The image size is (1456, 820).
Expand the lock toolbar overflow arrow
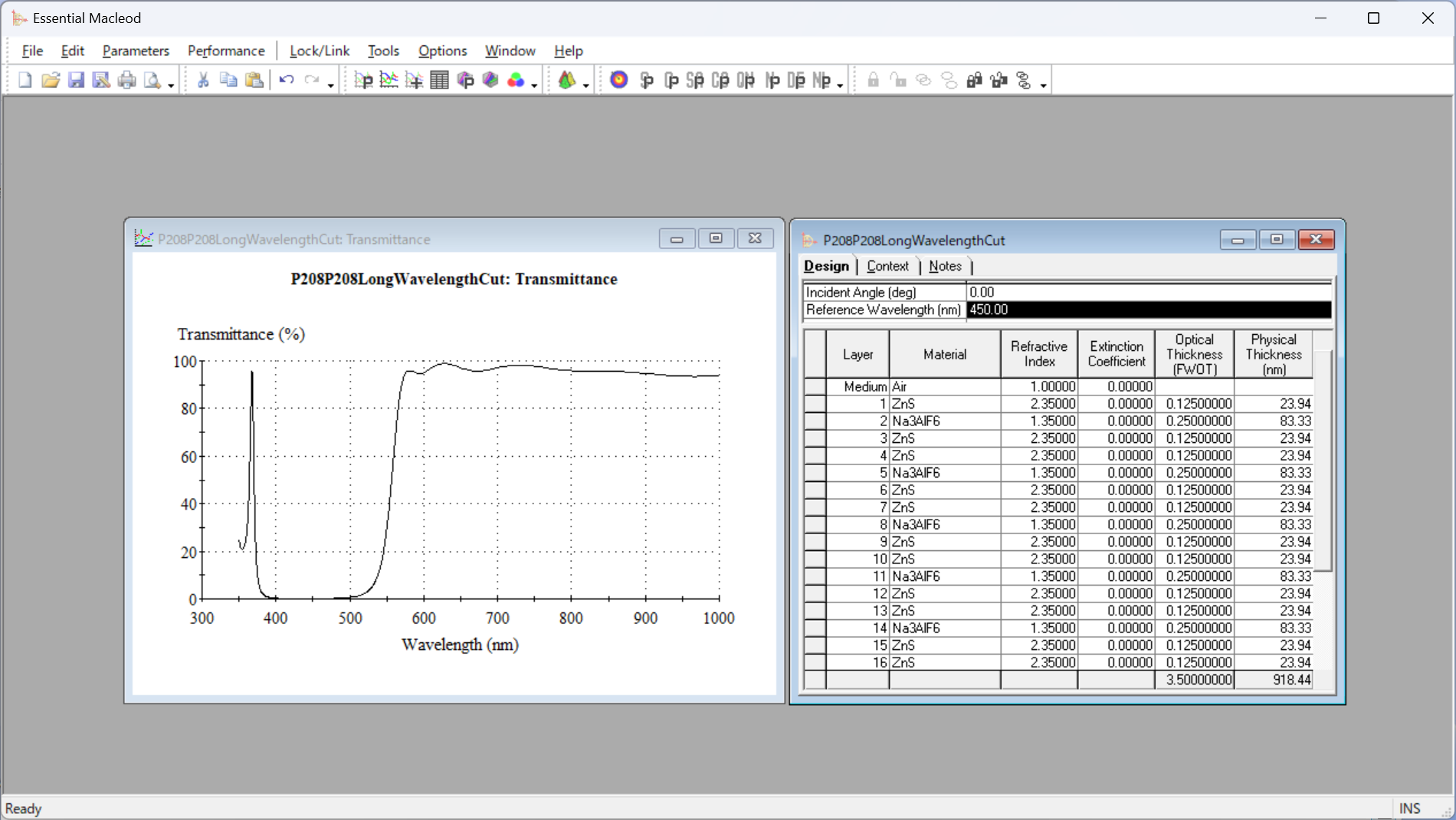(x=1043, y=84)
